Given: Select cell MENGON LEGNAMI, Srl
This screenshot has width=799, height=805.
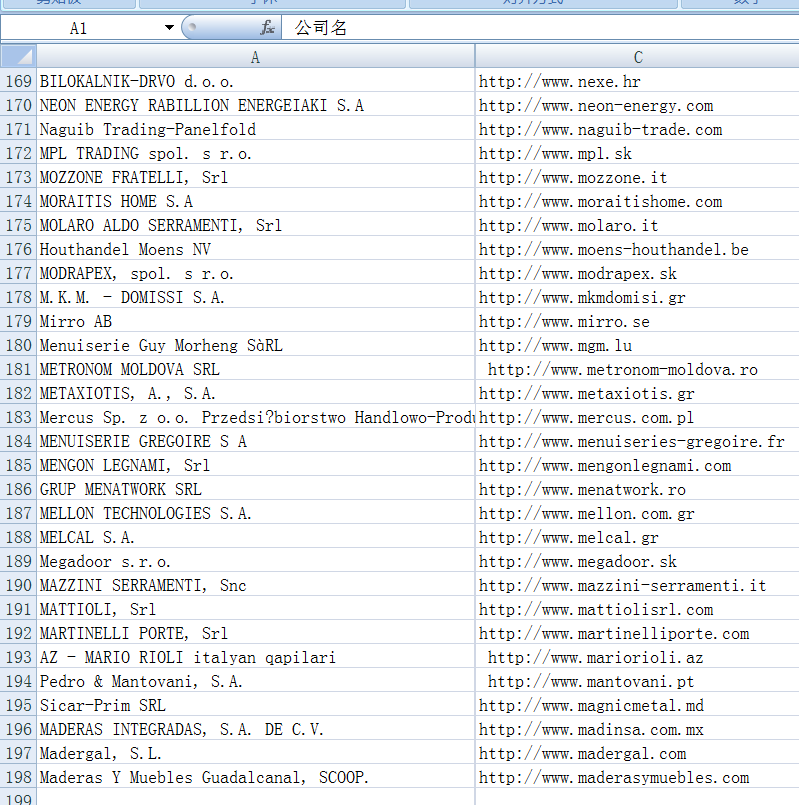Looking at the screenshot, I should (x=256, y=465).
